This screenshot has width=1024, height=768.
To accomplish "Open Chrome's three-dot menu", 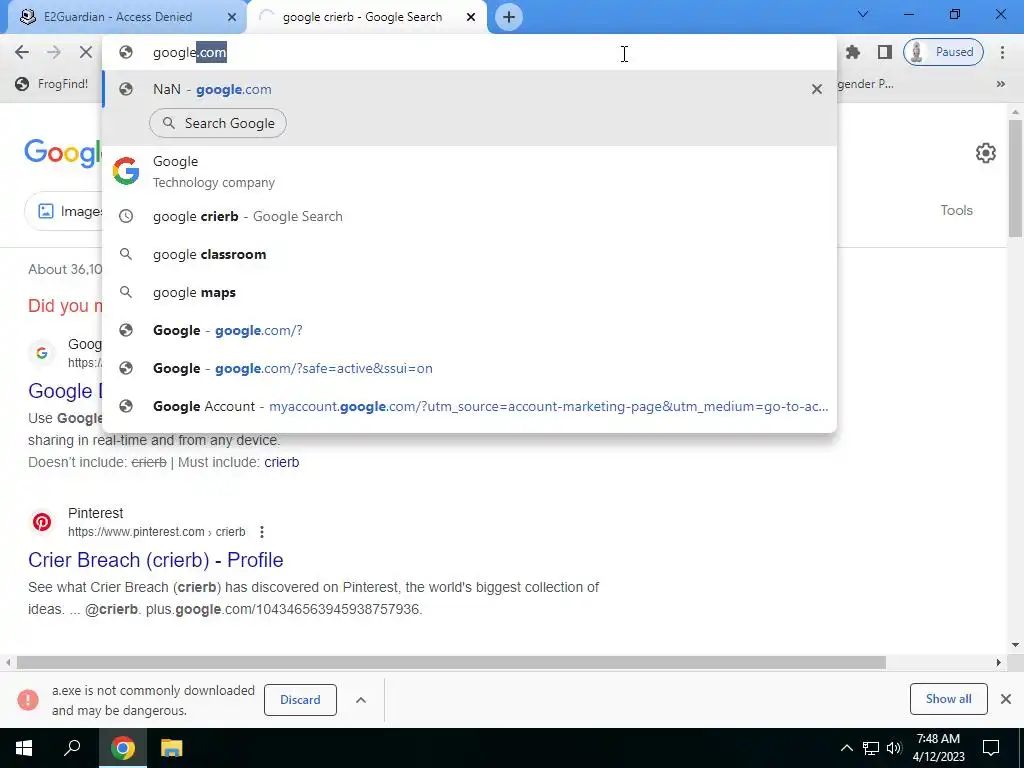I will [x=1002, y=52].
